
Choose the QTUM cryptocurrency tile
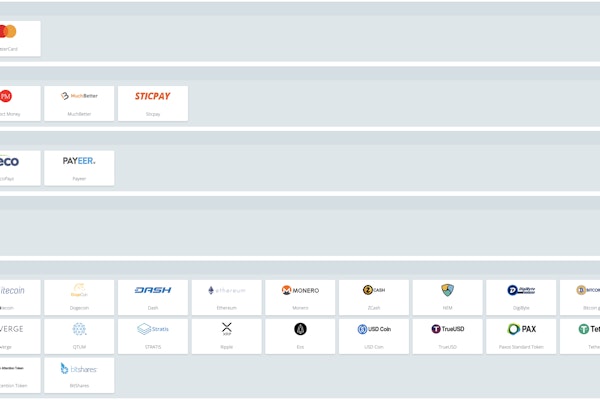[79, 336]
